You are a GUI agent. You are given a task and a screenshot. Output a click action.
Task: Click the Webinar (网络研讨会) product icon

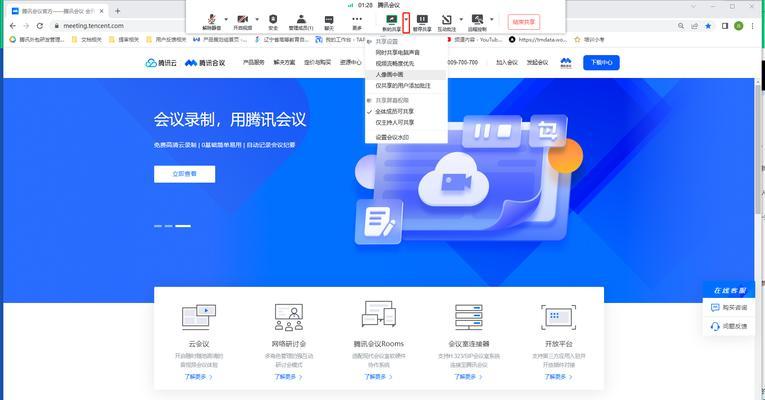289,317
